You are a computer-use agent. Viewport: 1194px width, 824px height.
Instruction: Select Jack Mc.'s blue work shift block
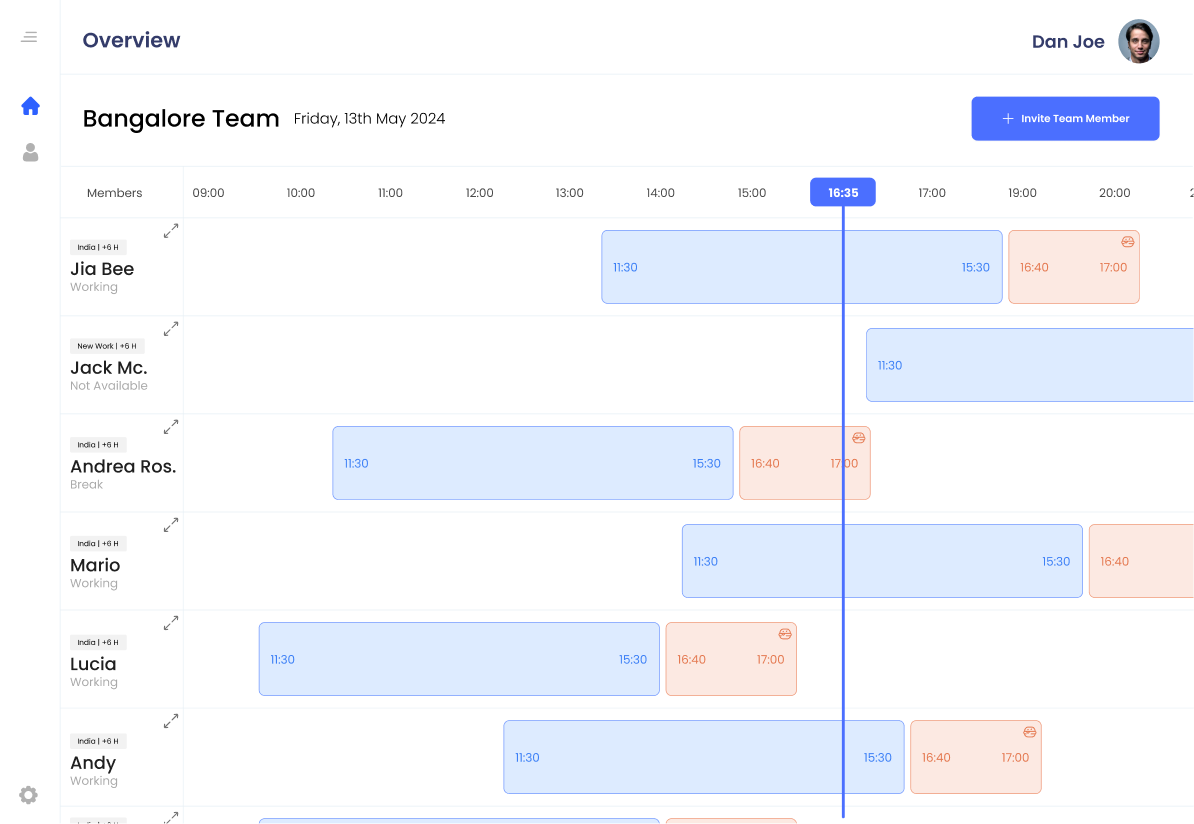pyautogui.click(x=1030, y=365)
